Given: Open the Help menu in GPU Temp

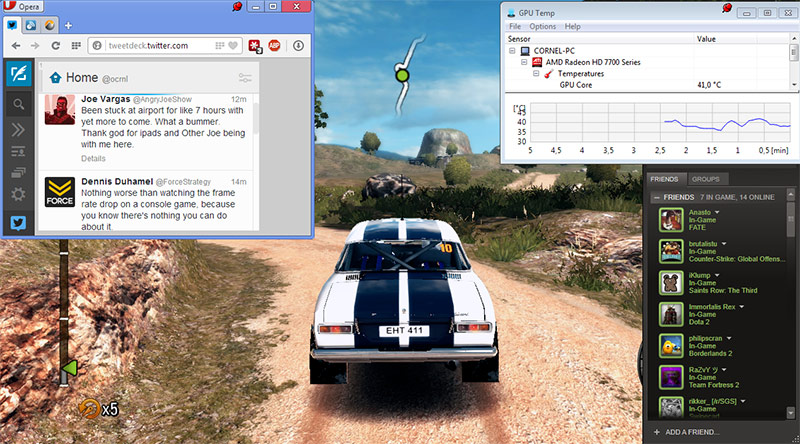Looking at the screenshot, I should click(x=572, y=27).
